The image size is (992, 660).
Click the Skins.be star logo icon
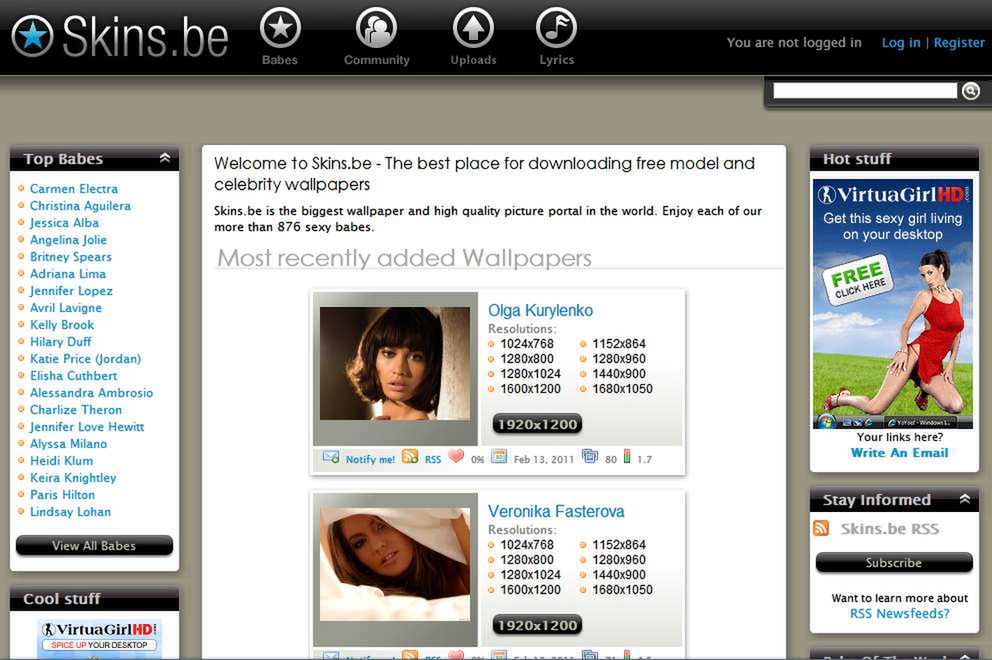coord(32,36)
